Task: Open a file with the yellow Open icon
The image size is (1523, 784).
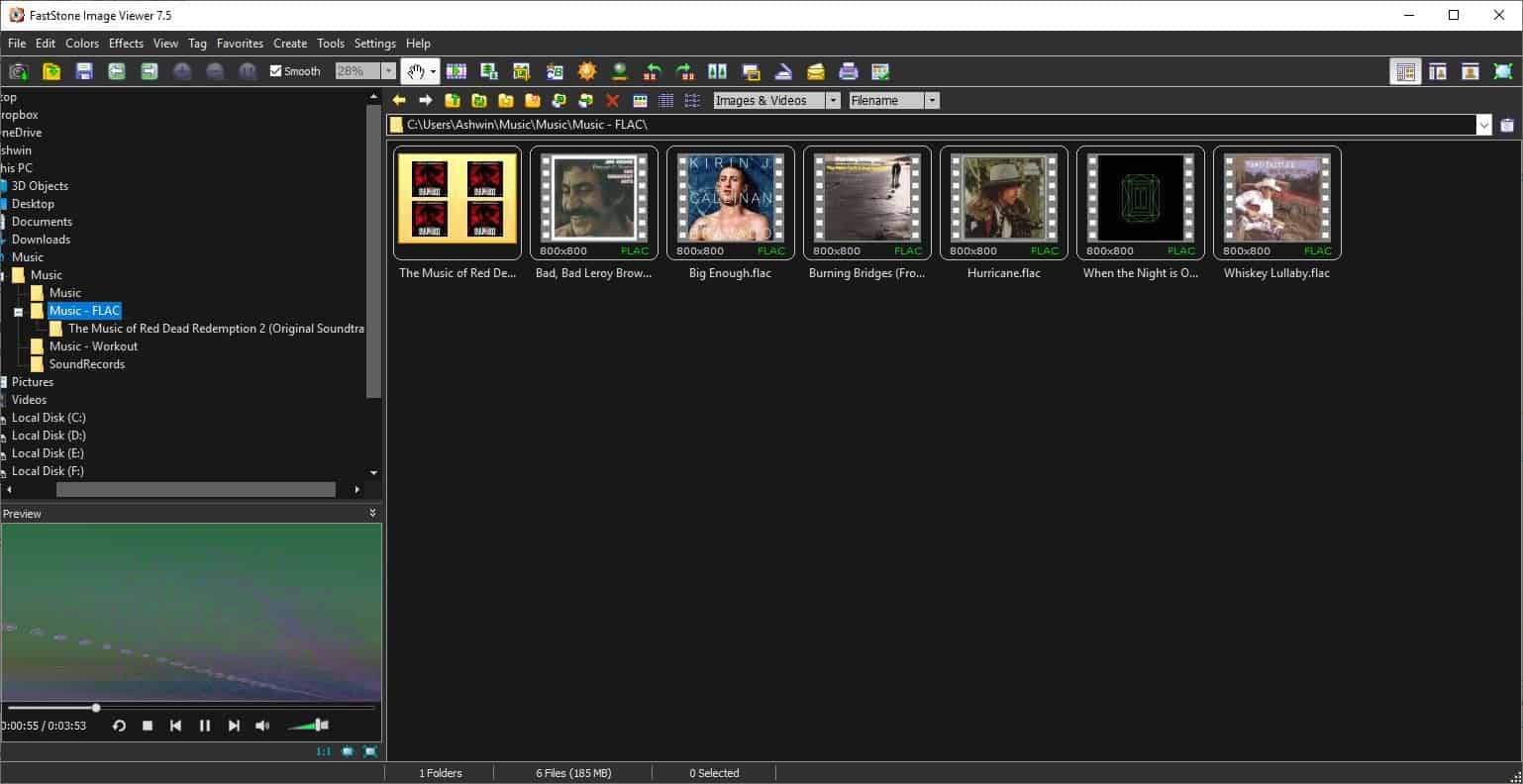Action: (x=51, y=71)
